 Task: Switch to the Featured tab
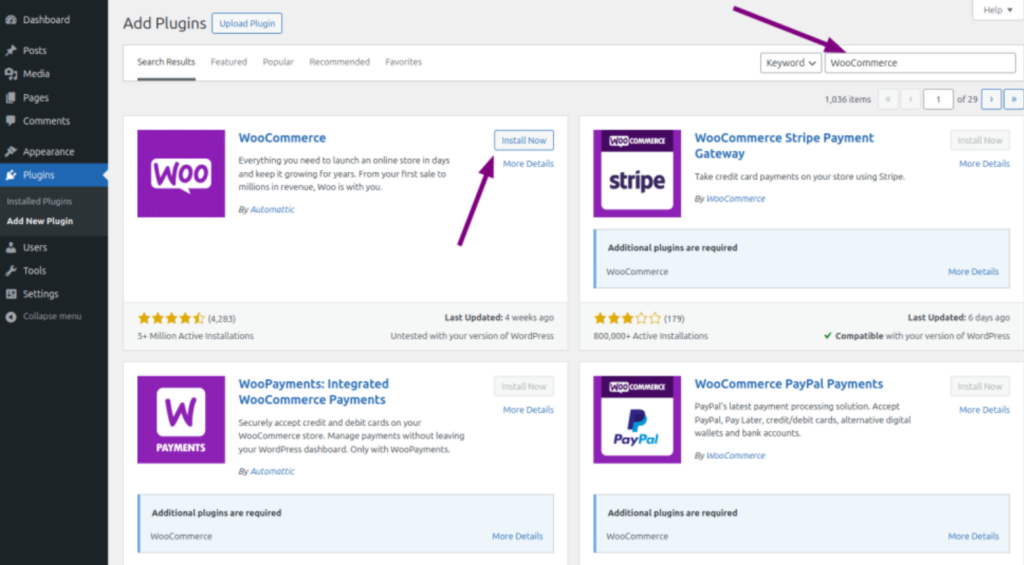pyautogui.click(x=229, y=62)
